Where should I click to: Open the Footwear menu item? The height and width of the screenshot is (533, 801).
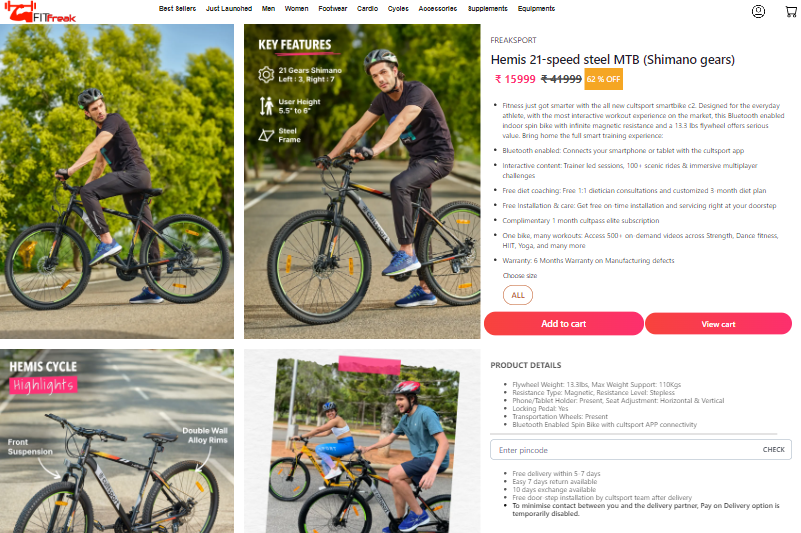[333, 9]
